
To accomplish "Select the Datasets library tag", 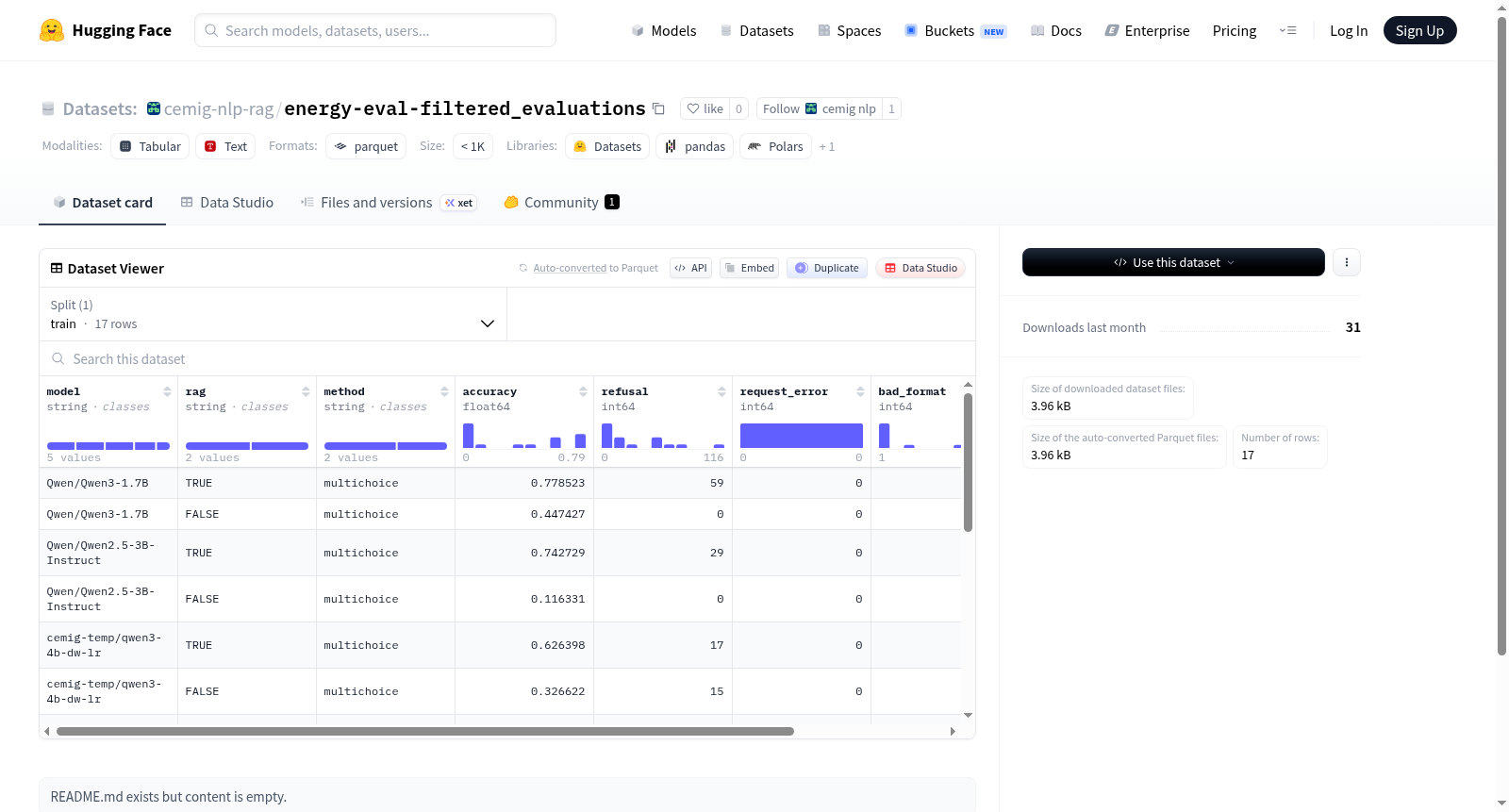I will pos(607,146).
